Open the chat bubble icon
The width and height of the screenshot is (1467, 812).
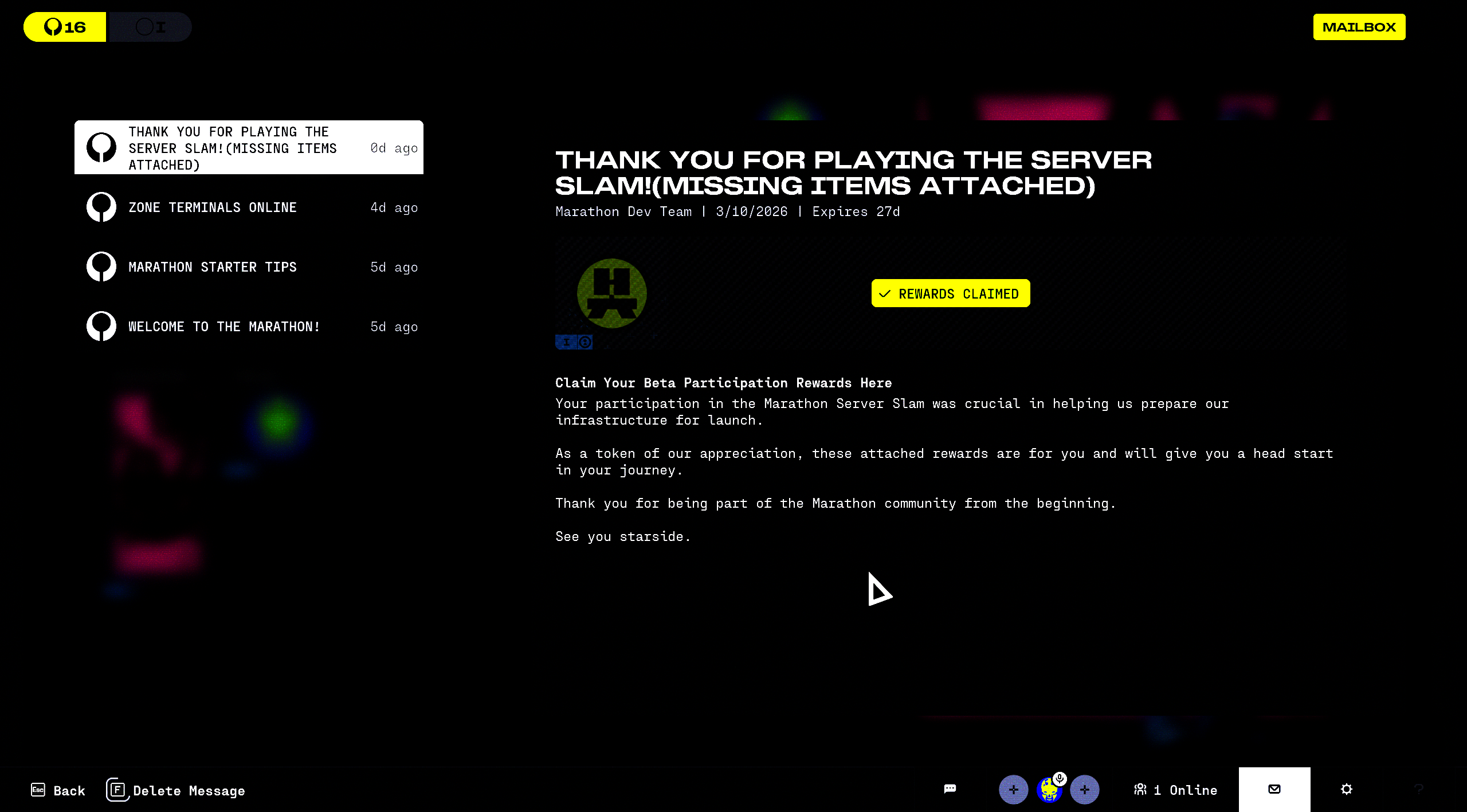(950, 789)
